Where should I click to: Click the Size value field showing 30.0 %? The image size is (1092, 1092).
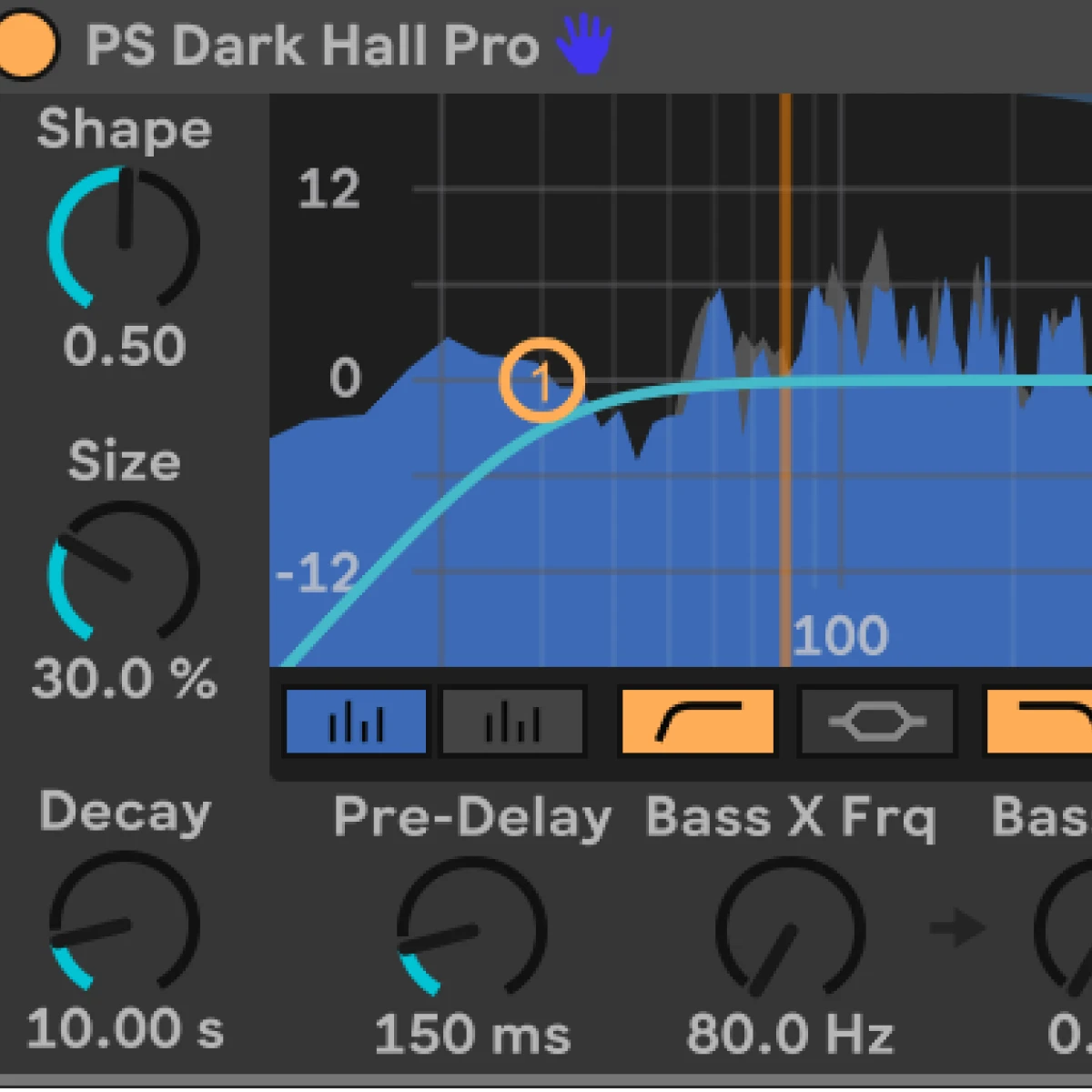coord(125,679)
